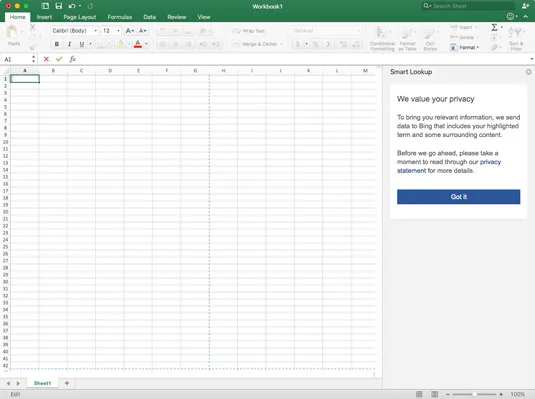The height and width of the screenshot is (399, 535).
Task: Click the currency format icon
Action: pos(298,44)
